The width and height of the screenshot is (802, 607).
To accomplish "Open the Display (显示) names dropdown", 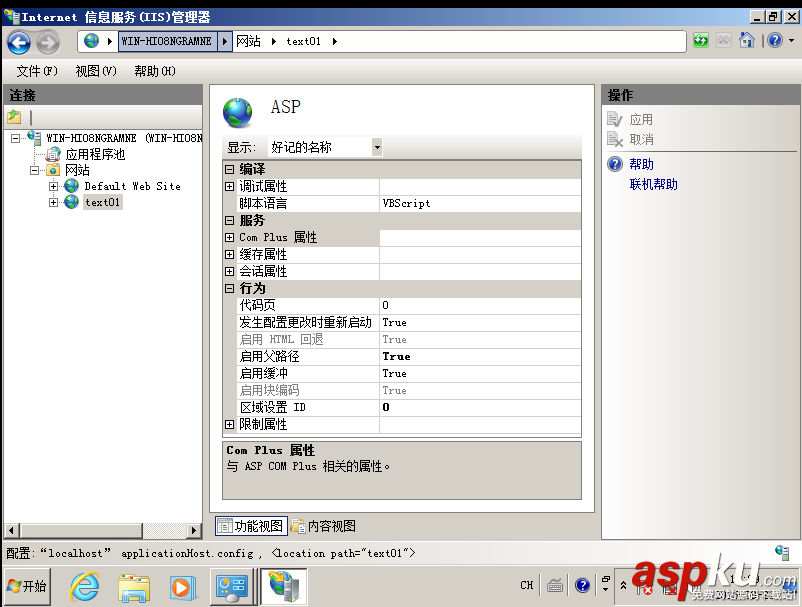I will pos(377,147).
